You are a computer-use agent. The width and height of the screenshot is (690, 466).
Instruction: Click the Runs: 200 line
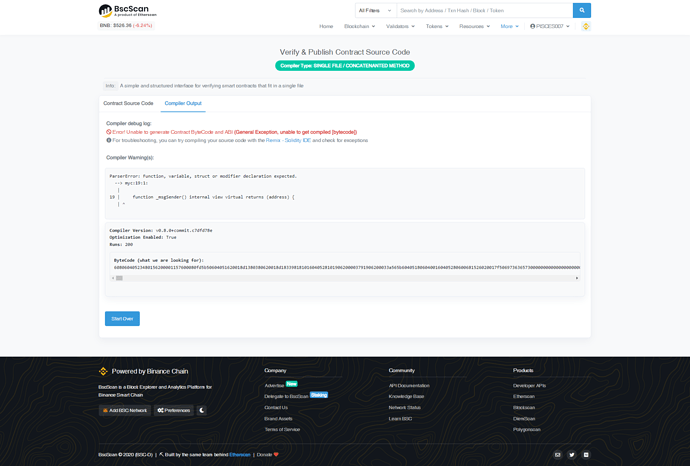[x=121, y=244]
